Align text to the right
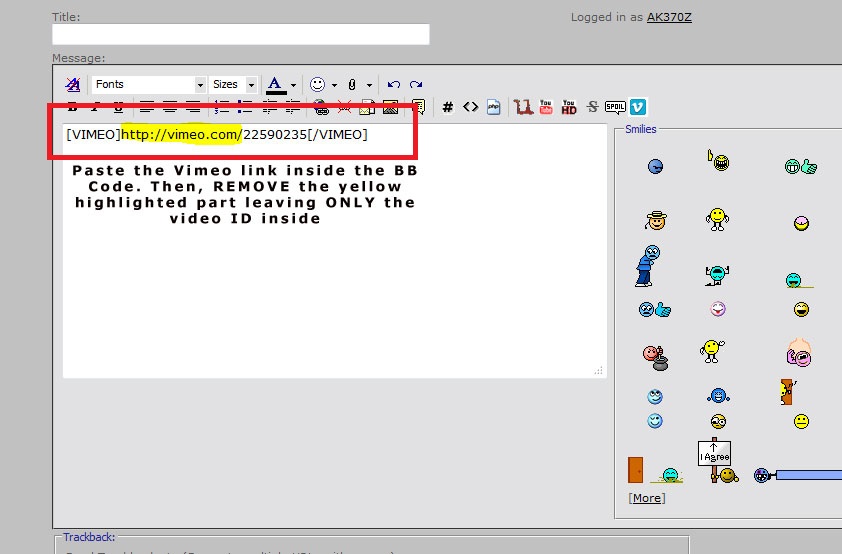 193,107
